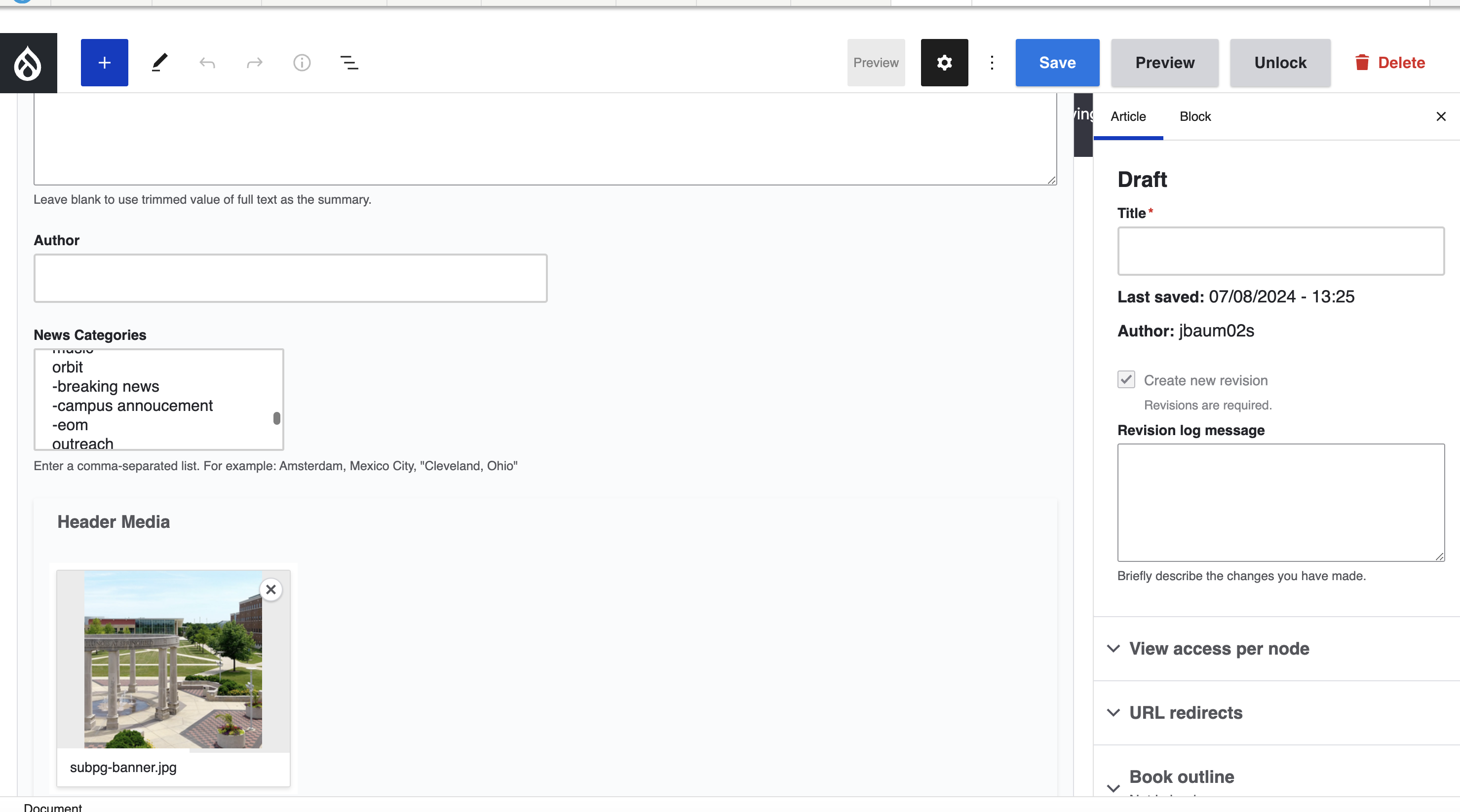Toggle Create new revision checkbox
Image resolution: width=1460 pixels, height=812 pixels.
[1126, 380]
